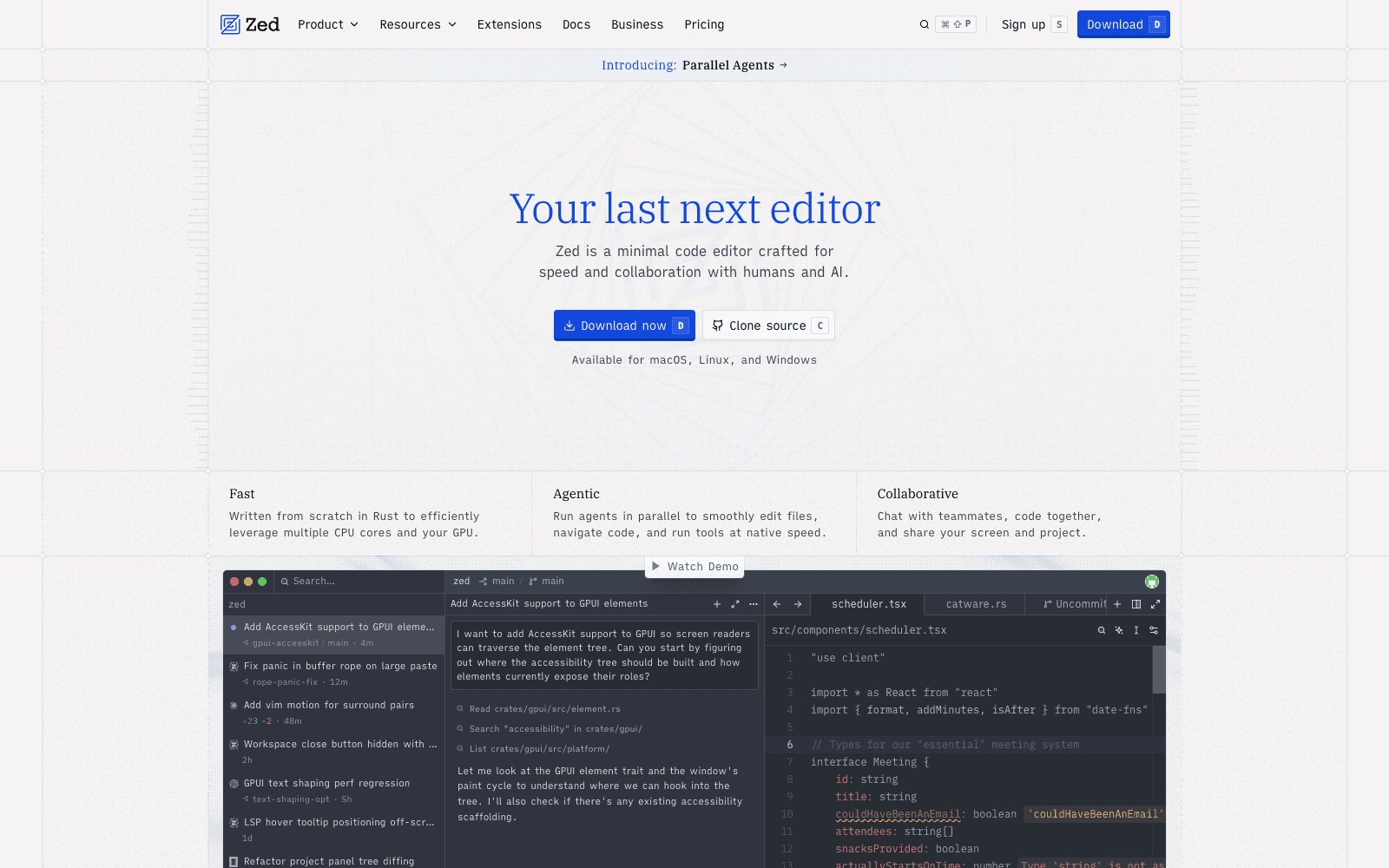Click the zed label in the sidebar header
This screenshot has width=1389, height=868.
(237, 605)
